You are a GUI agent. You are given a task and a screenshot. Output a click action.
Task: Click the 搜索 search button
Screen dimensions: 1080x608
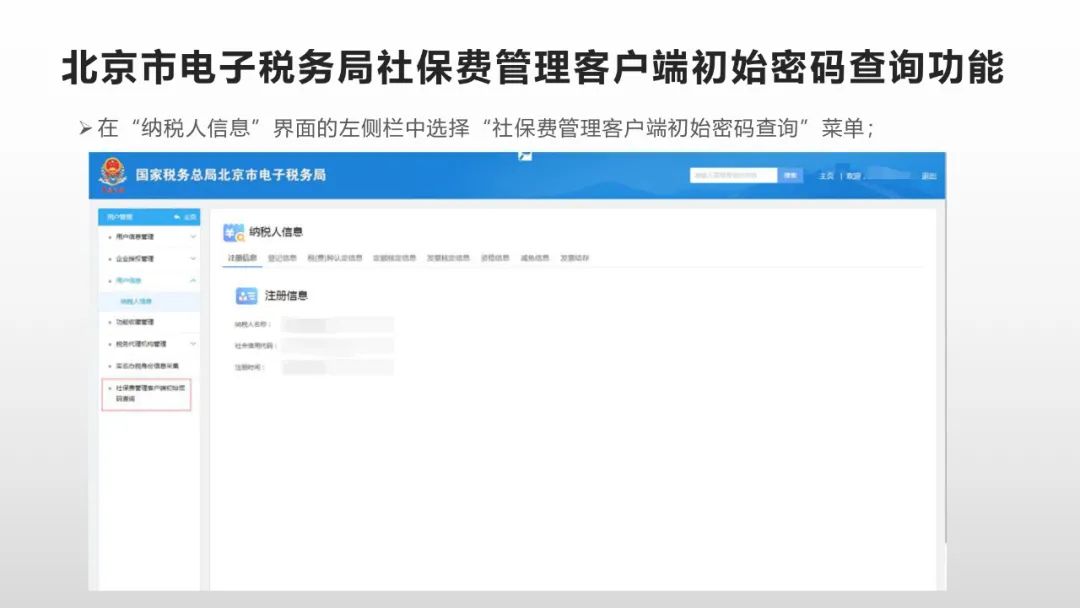click(790, 176)
